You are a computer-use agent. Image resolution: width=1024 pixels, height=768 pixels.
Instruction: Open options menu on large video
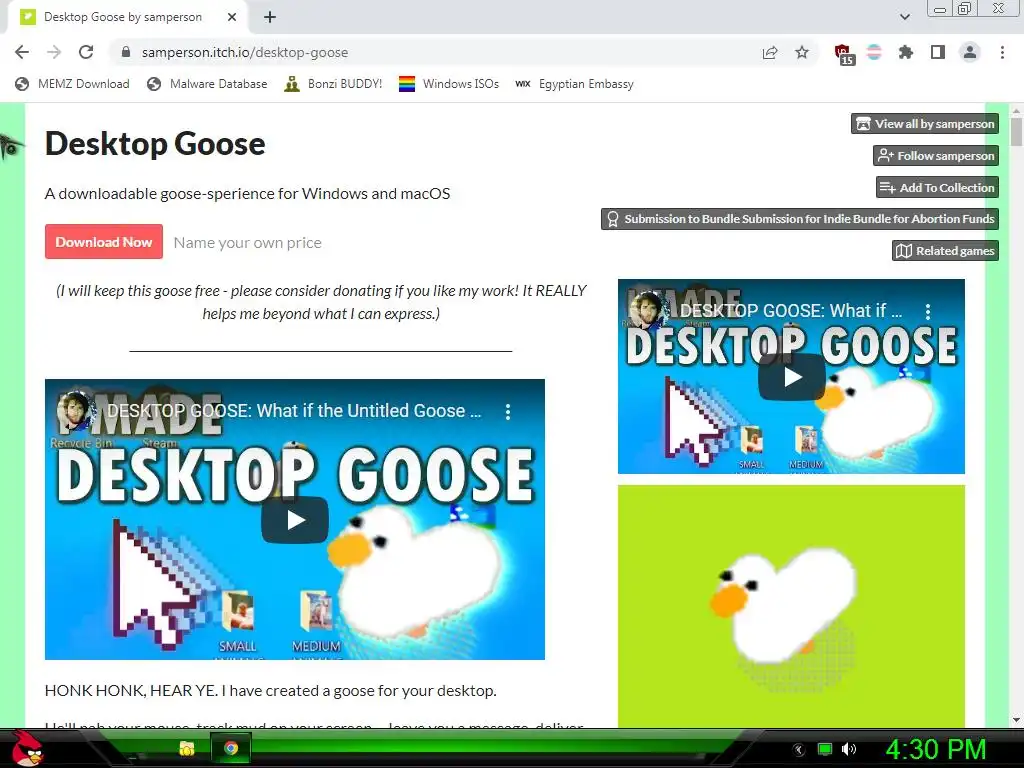(x=507, y=411)
